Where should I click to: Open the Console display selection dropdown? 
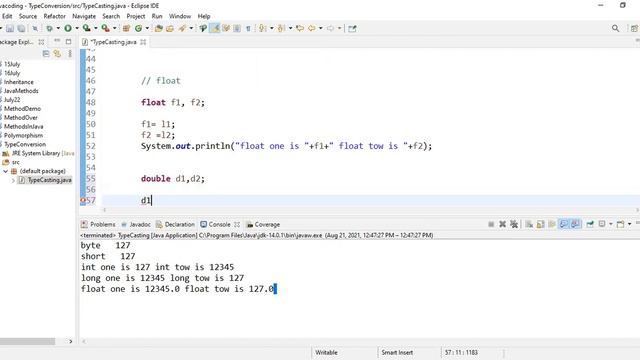(611, 224)
